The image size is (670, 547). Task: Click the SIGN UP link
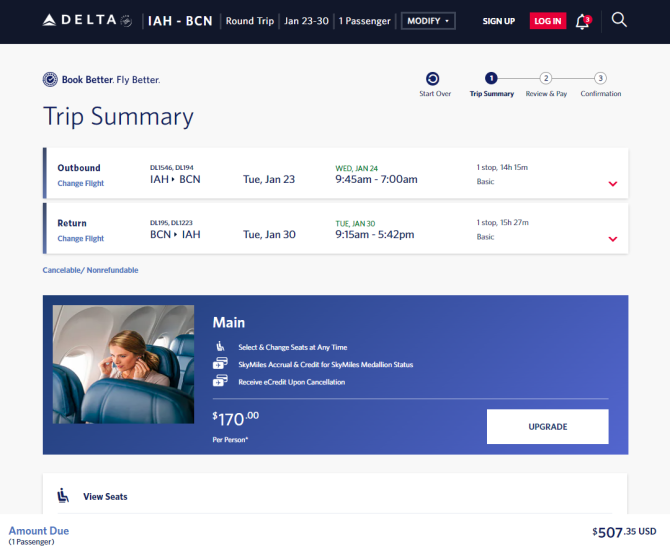[499, 21]
